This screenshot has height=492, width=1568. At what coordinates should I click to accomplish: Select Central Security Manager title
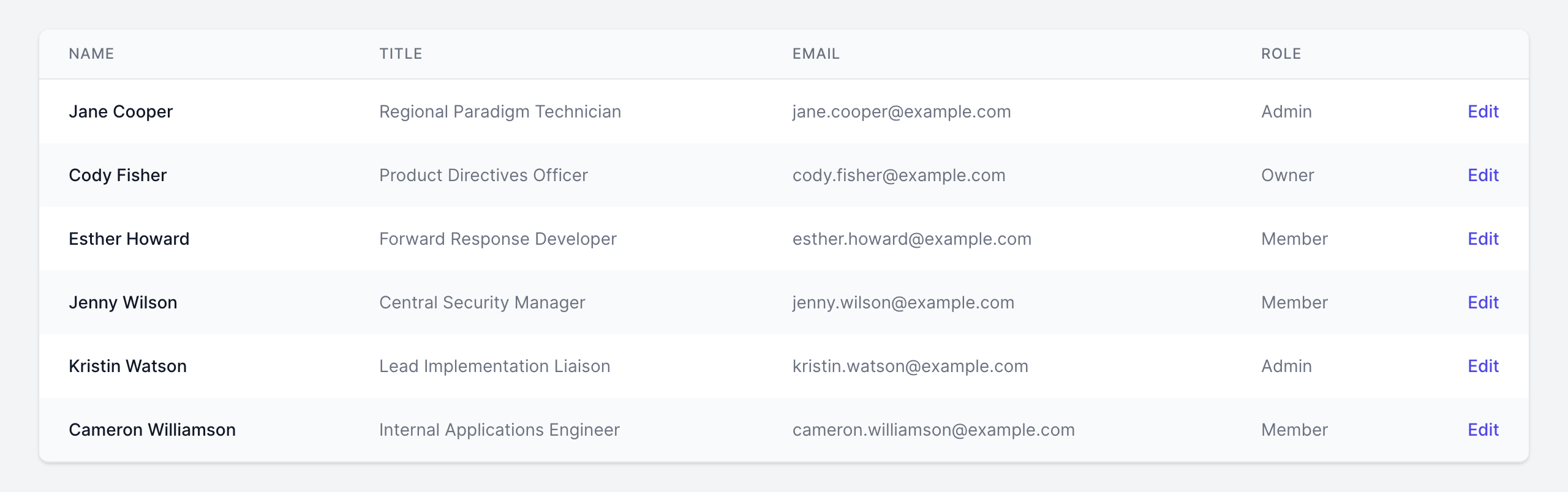click(482, 302)
